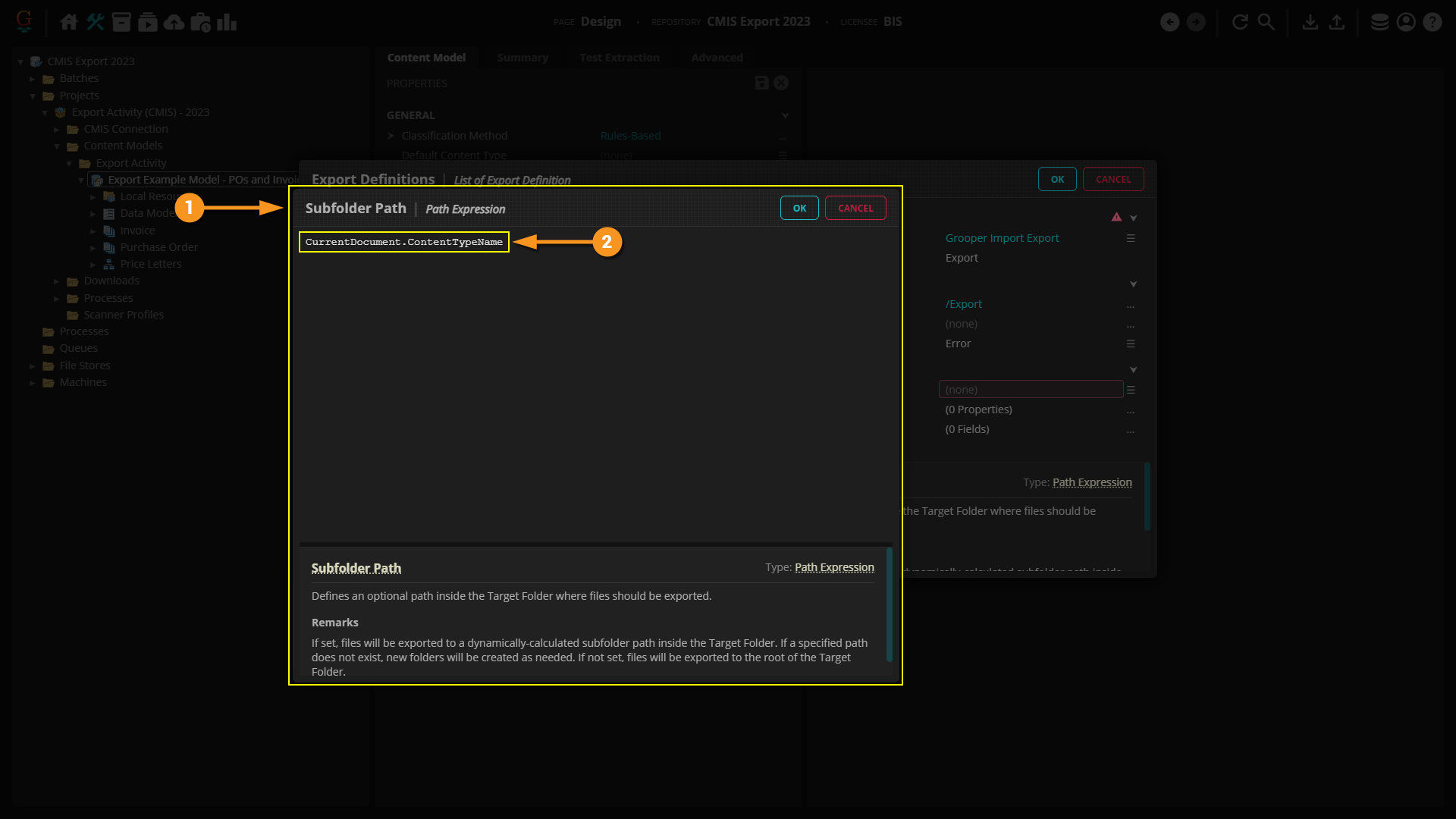Click the Home icon in top toolbar

[x=69, y=22]
